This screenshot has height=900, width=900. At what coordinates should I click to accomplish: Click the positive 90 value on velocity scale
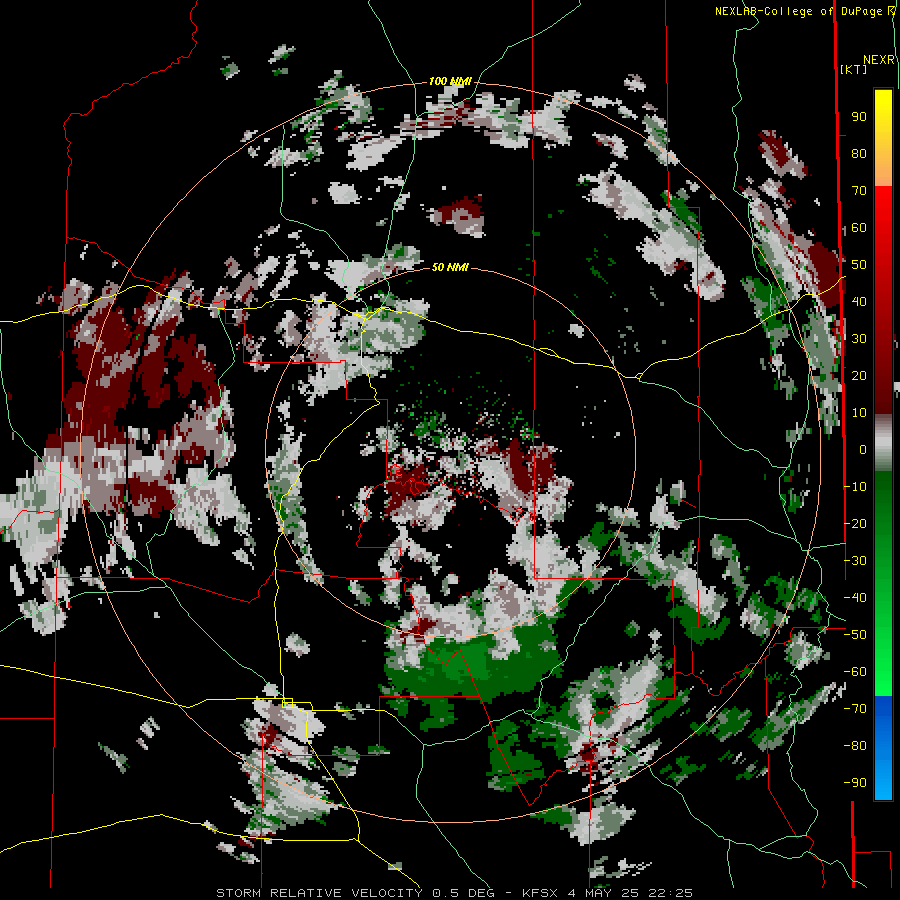coord(859,117)
